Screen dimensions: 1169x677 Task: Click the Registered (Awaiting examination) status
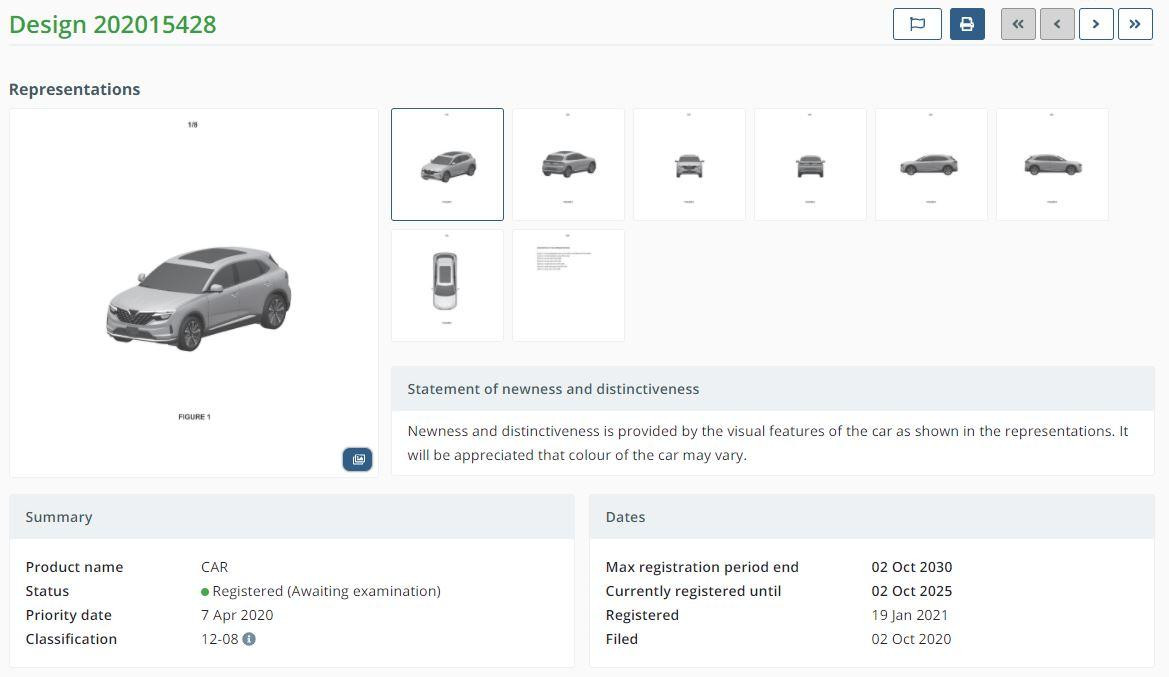(x=326, y=591)
